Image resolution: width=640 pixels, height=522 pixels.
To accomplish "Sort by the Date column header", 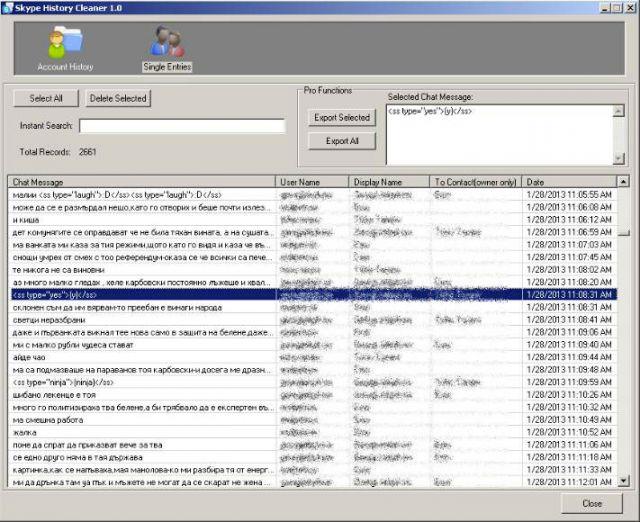I will tap(568, 182).
